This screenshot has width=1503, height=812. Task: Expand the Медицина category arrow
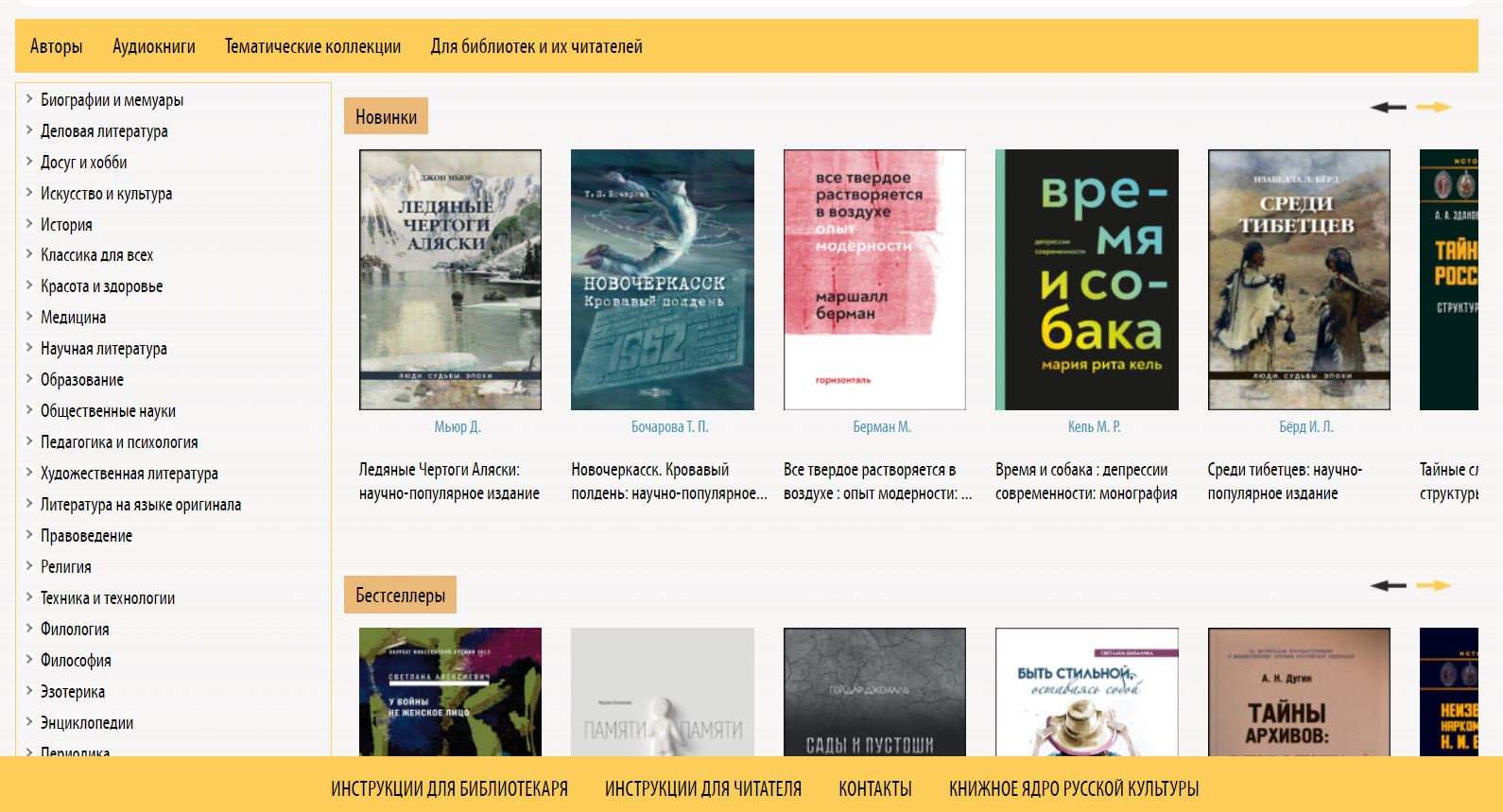point(29,316)
